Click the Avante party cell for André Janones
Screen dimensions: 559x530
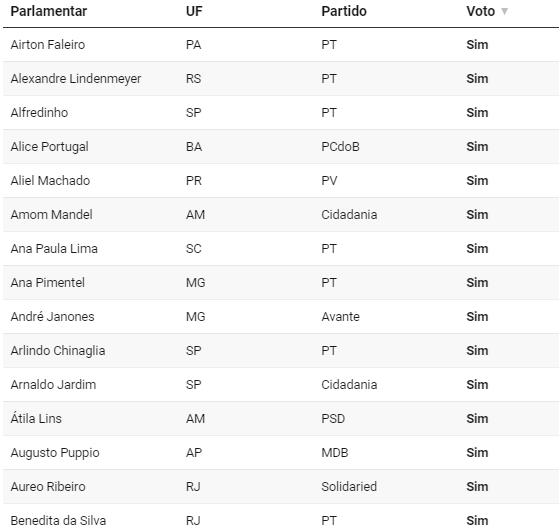340,317
